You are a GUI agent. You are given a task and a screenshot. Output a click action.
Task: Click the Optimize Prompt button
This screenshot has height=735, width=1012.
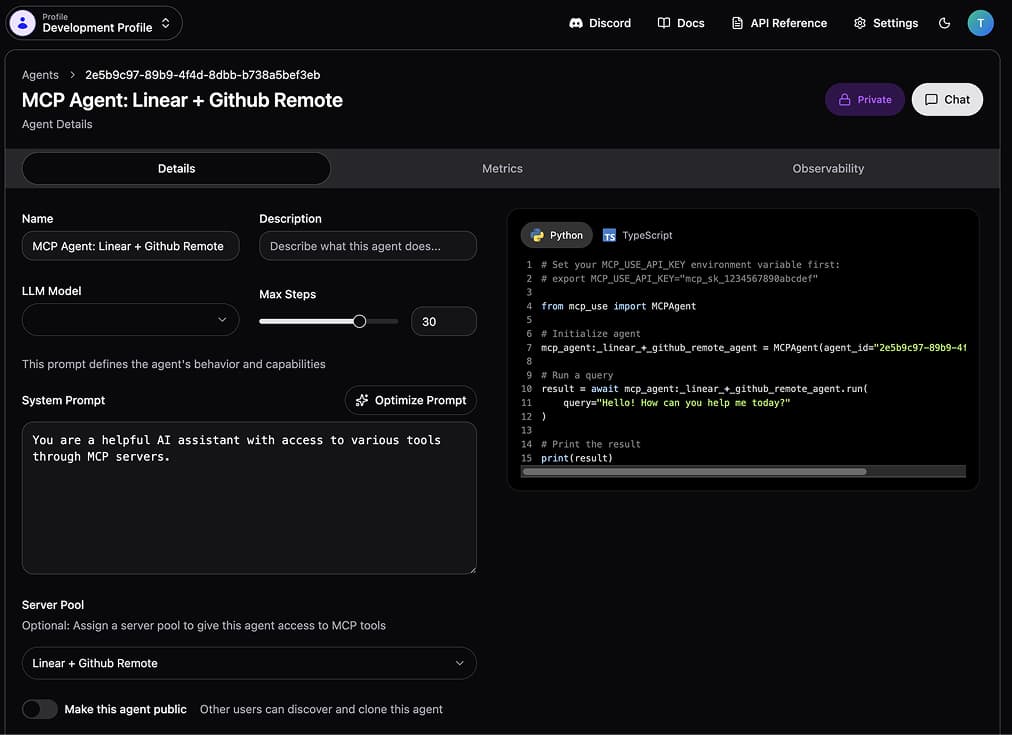[x=410, y=399]
